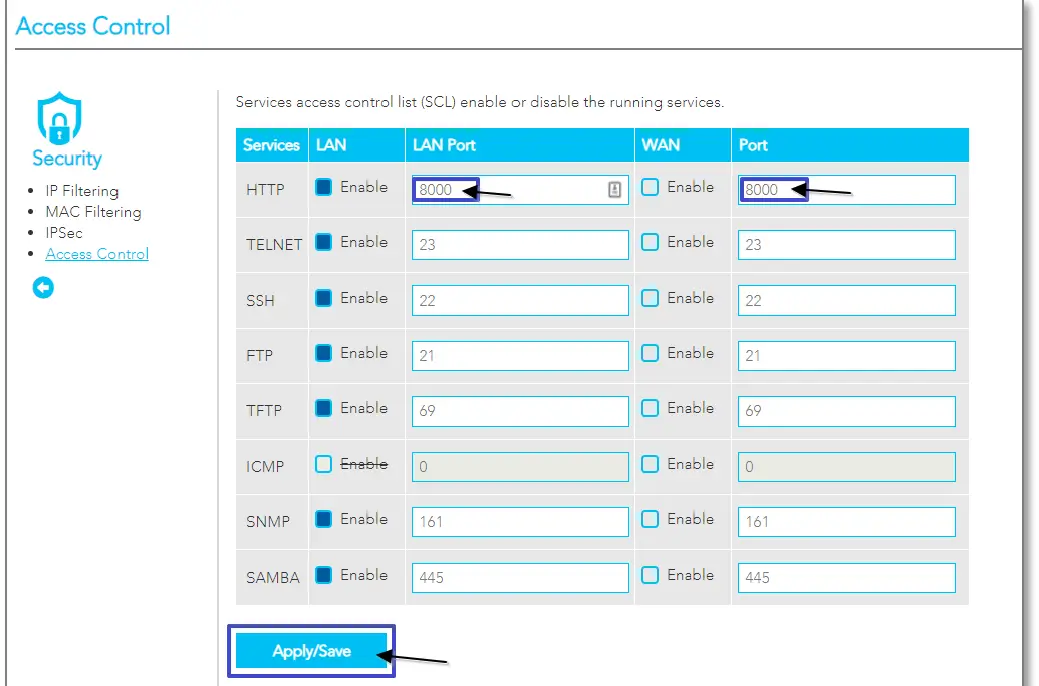Screen dimensions: 1039x686
Task: Toggle HTTP LAN Enable checkbox
Action: click(323, 187)
